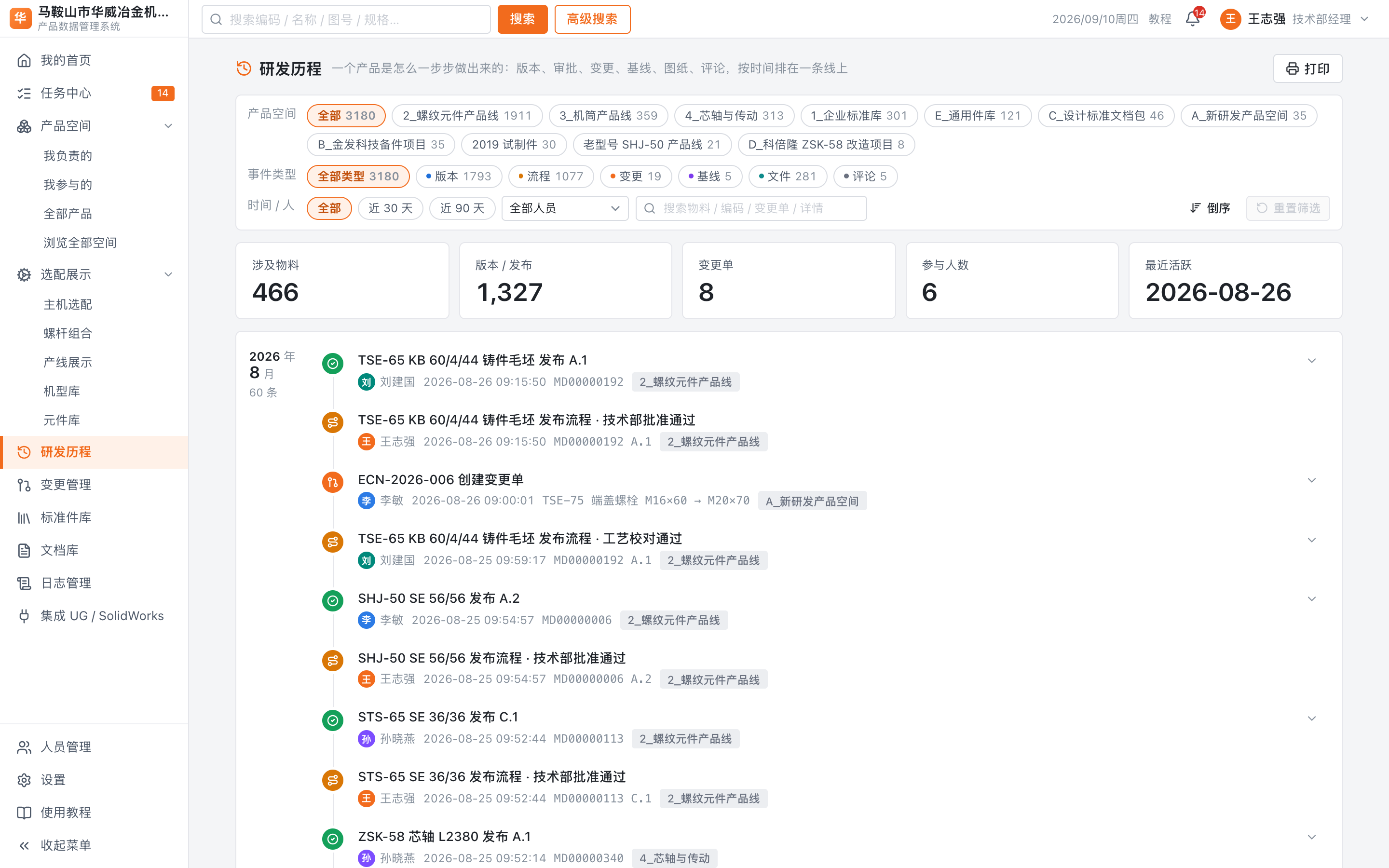This screenshot has height=868, width=1389.
Task: Open 任务中心 from the sidebar
Action: click(94, 93)
